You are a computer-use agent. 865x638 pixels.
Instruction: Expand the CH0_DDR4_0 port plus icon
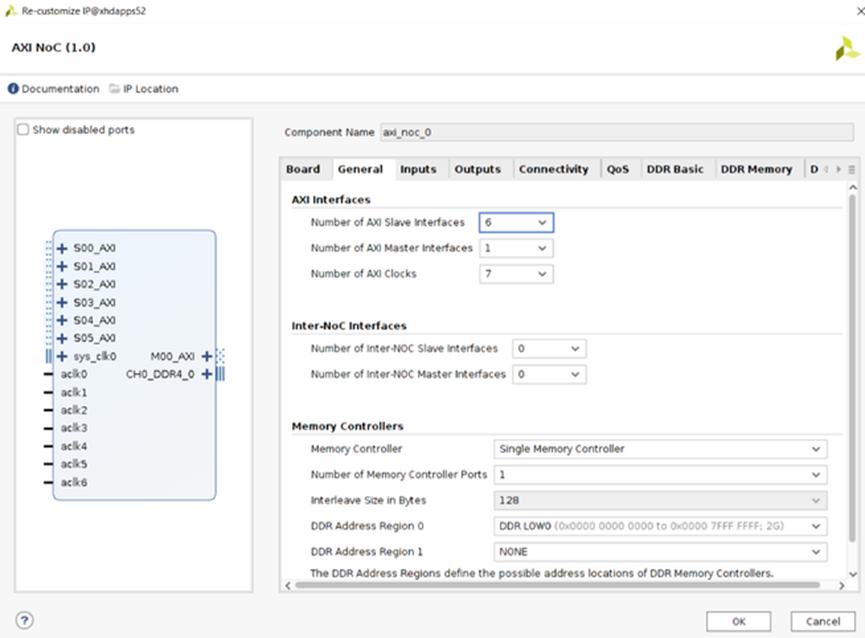[x=206, y=374]
